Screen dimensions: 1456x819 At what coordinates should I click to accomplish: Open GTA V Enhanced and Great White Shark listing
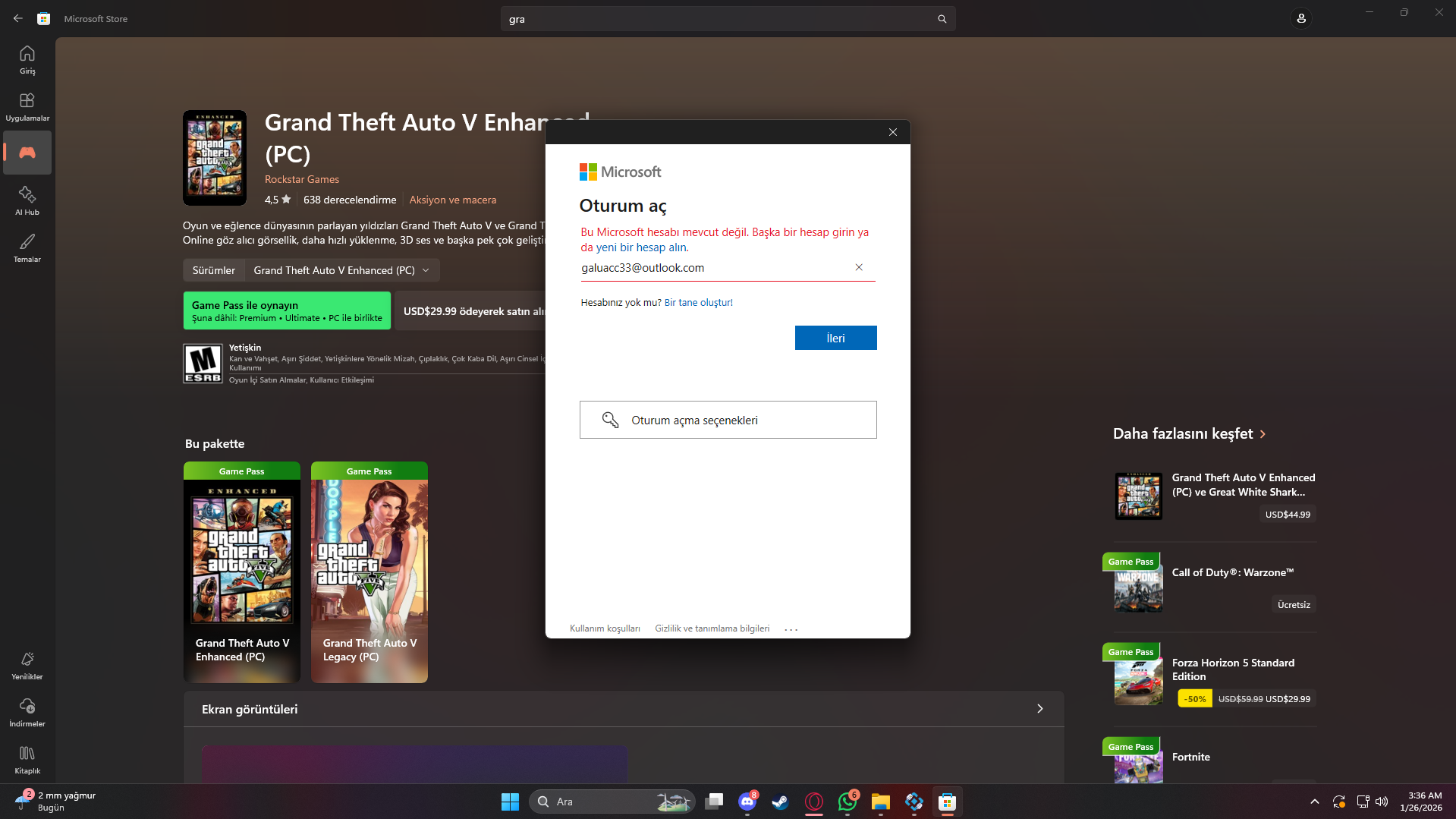coord(1215,496)
